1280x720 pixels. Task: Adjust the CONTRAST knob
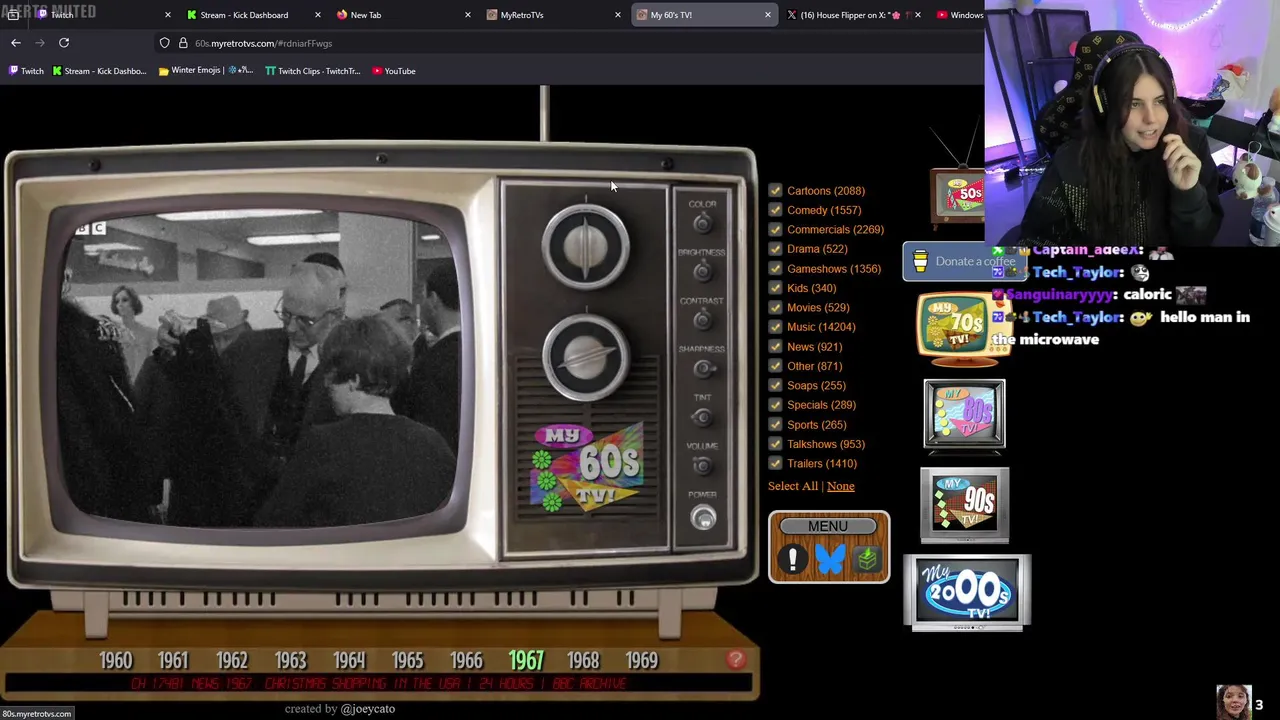(x=702, y=320)
